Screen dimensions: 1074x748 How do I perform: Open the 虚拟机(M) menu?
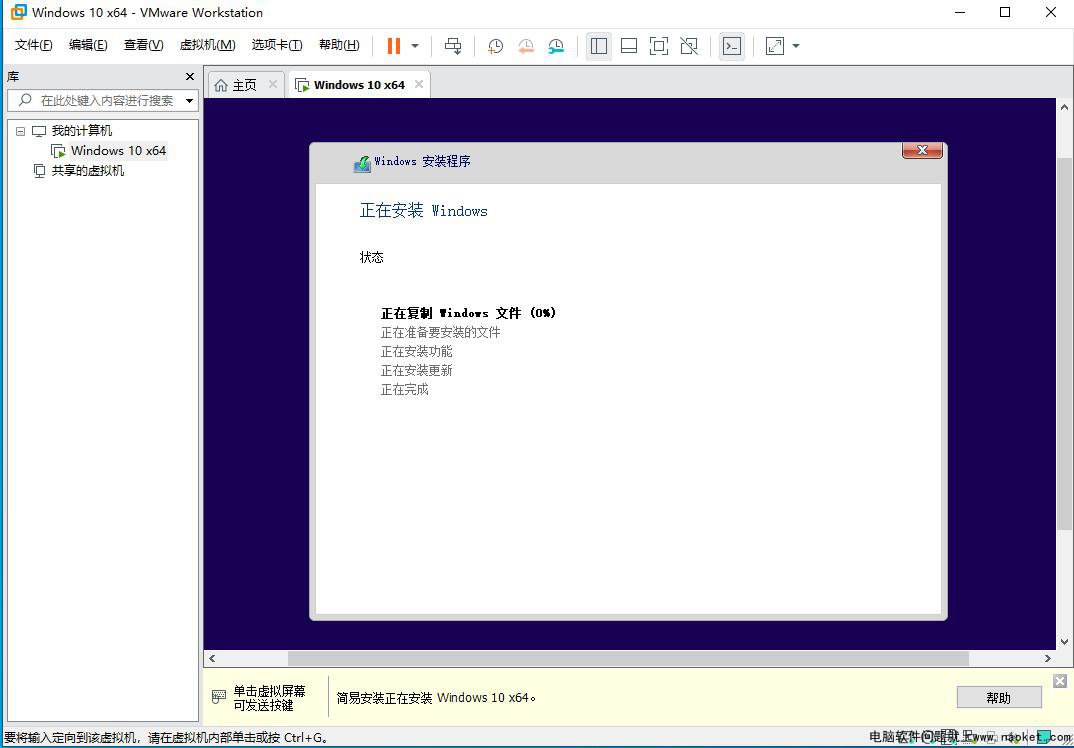point(208,45)
